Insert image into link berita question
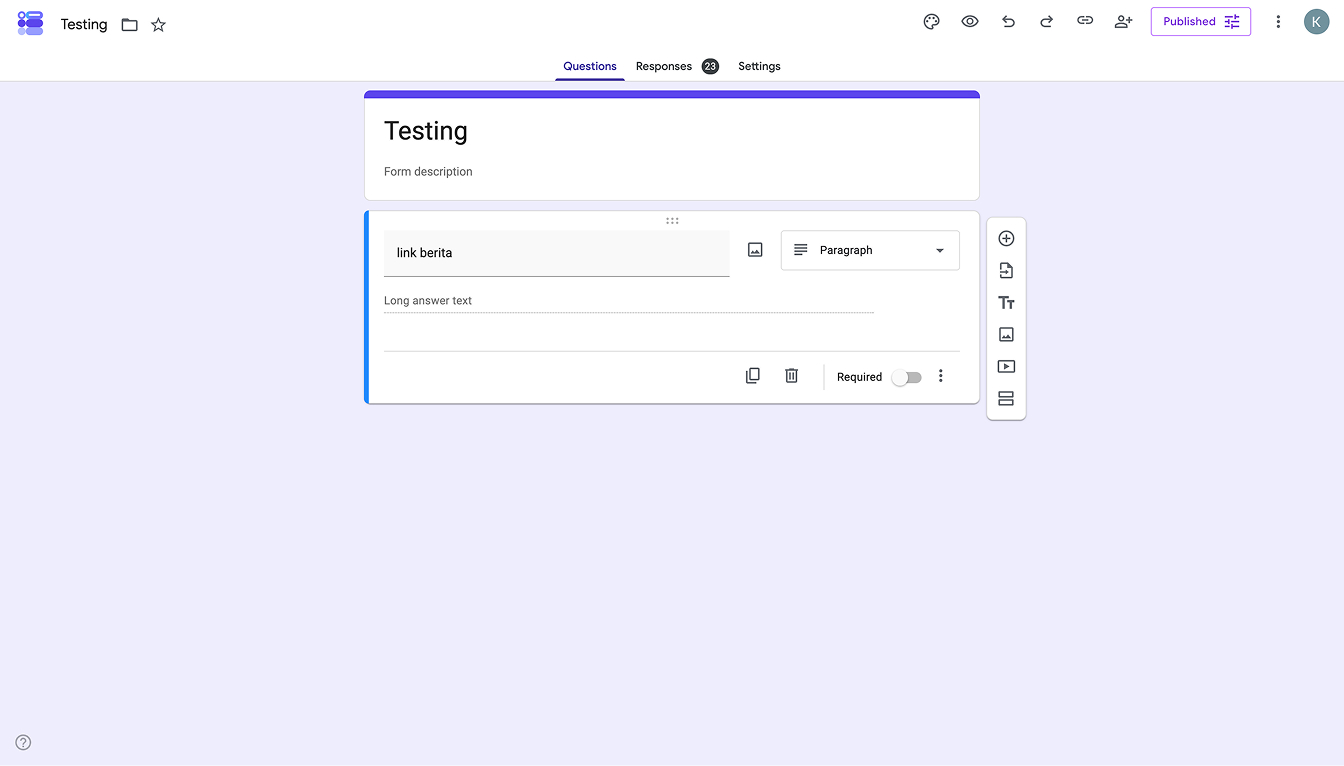The width and height of the screenshot is (1344, 766). 755,250
